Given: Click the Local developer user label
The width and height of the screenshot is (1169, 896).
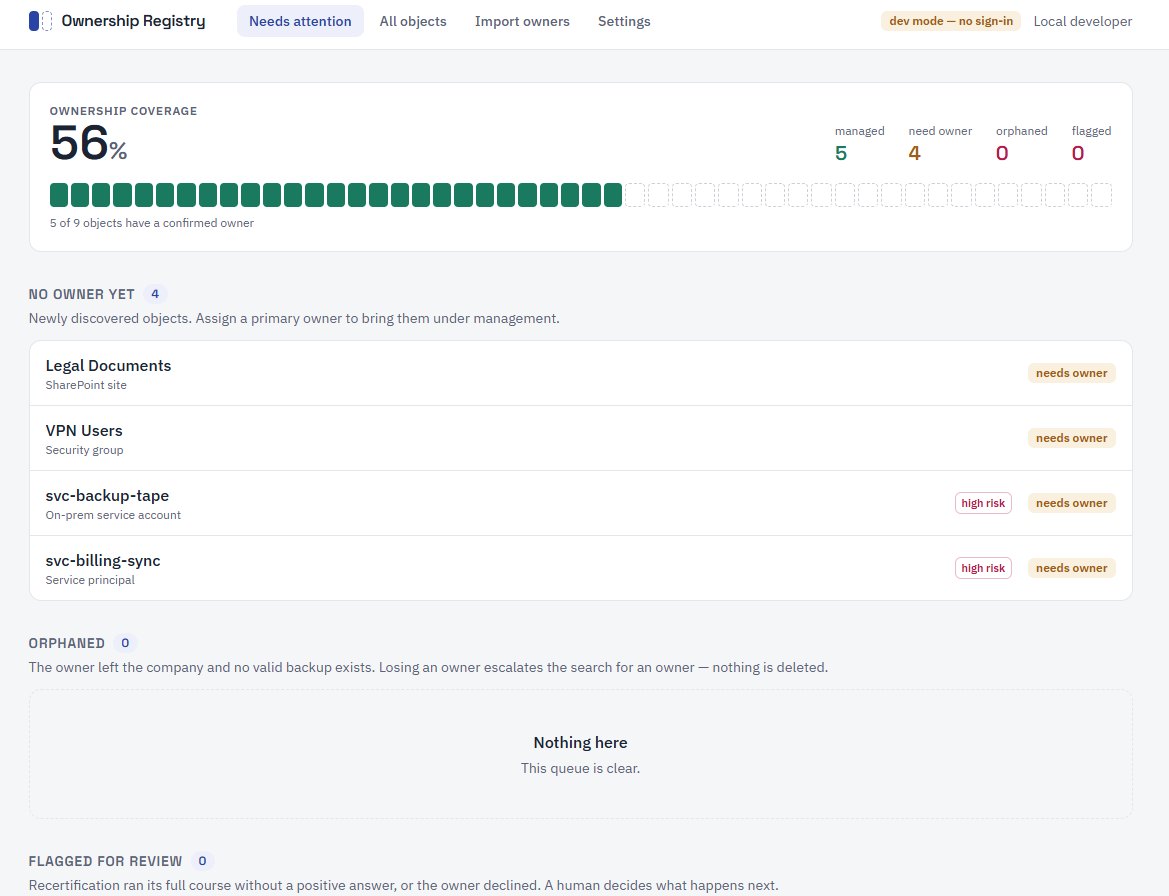Looking at the screenshot, I should click(1083, 22).
